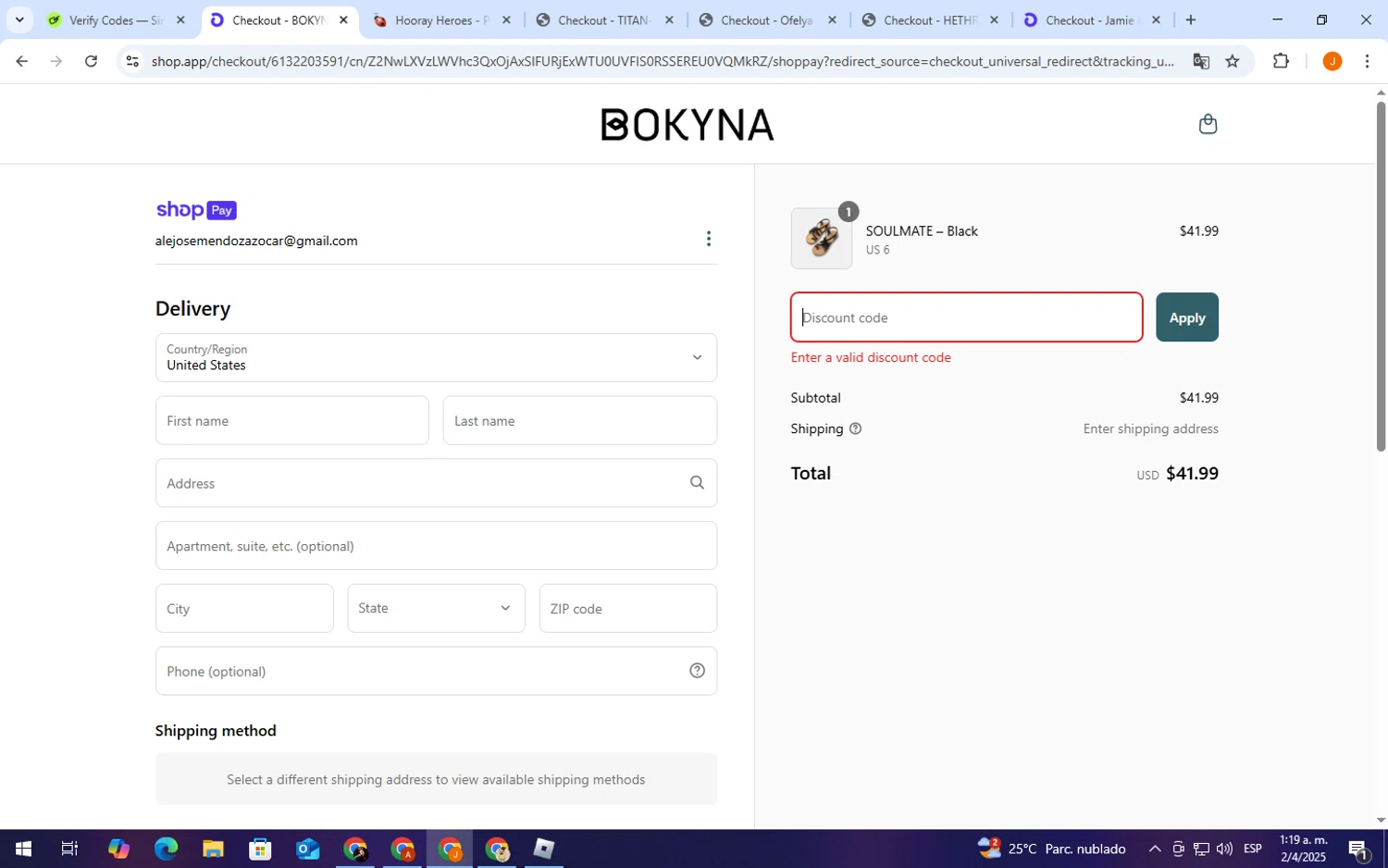Viewport: 1388px width, 868px height.
Task: Open notification center icon
Action: [x=1358, y=849]
